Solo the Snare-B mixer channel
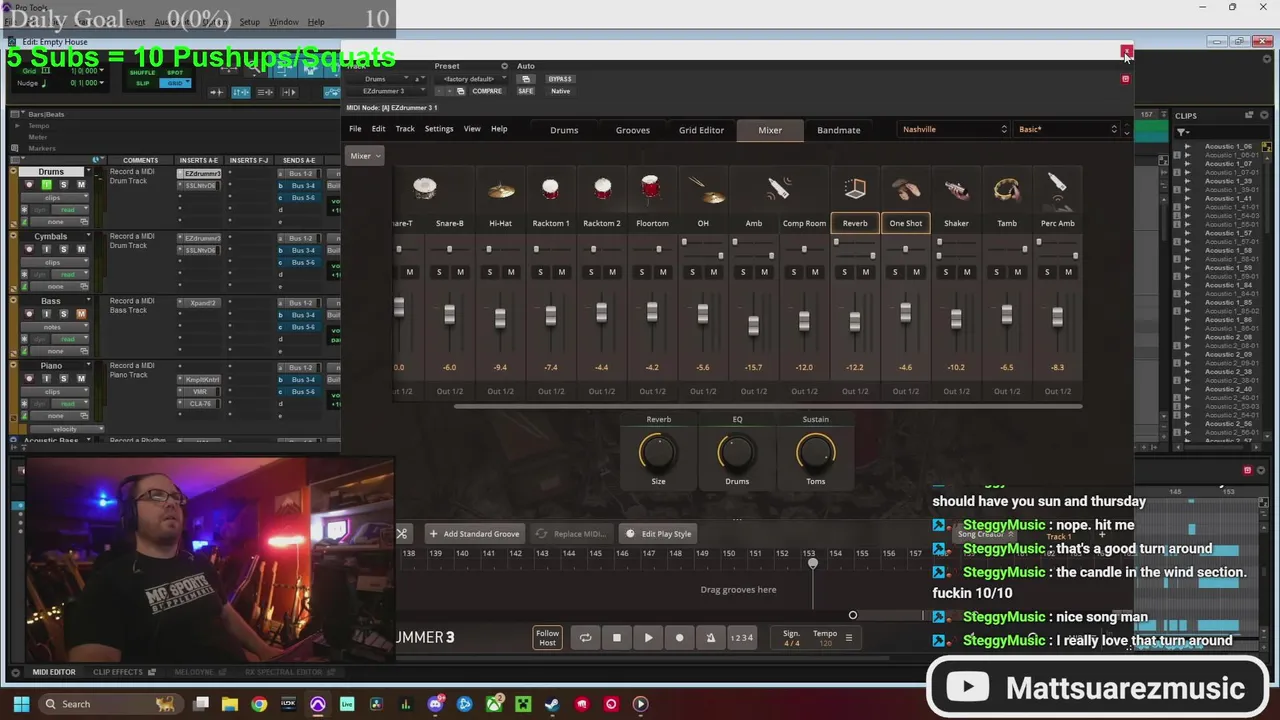The width and height of the screenshot is (1280, 720). click(x=439, y=272)
